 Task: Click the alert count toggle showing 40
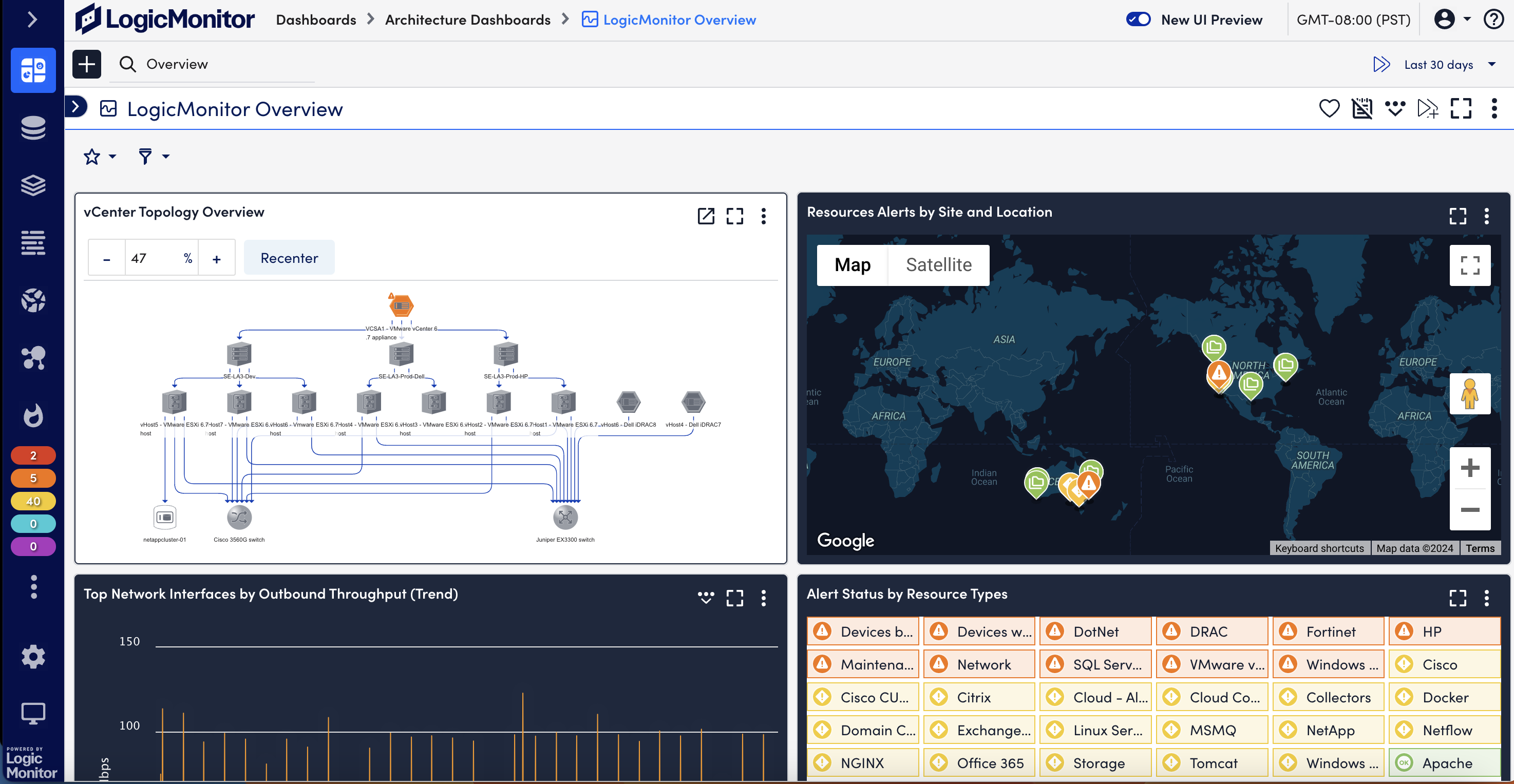tap(32, 500)
